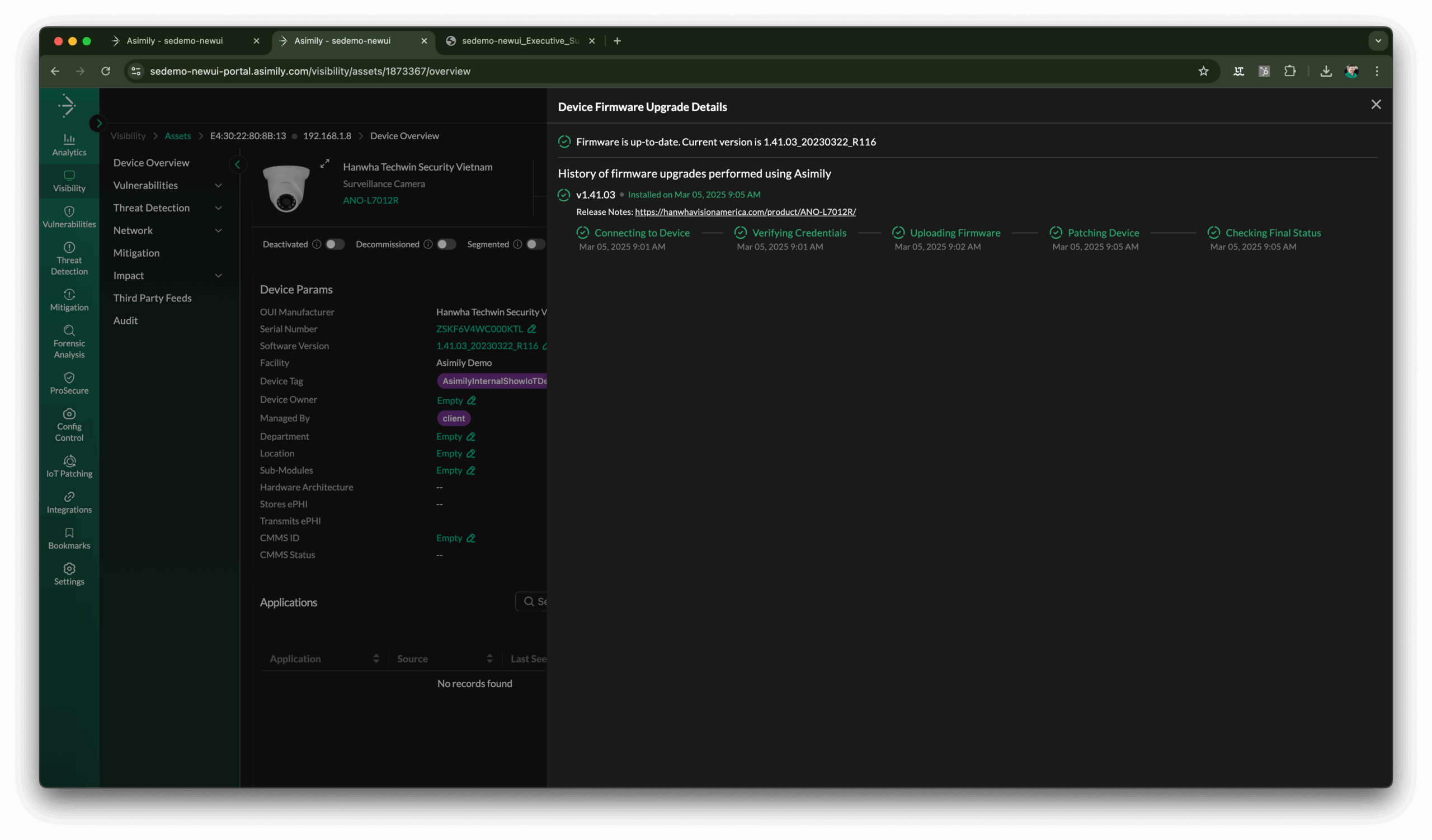Click the Applications search field
The width and height of the screenshot is (1432, 840).
(532, 601)
